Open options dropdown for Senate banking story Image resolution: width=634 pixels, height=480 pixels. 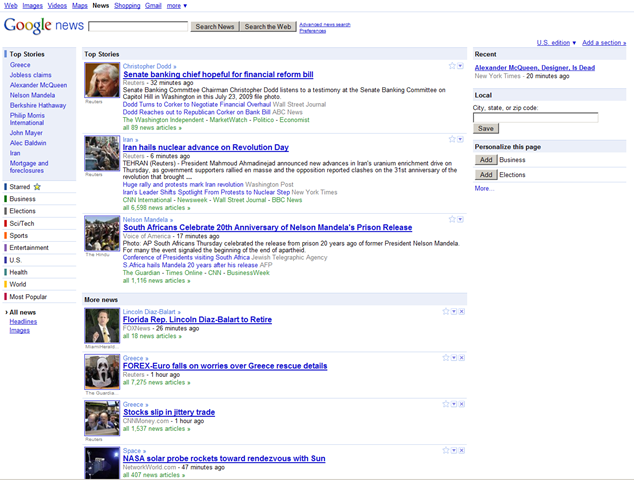(460, 66)
